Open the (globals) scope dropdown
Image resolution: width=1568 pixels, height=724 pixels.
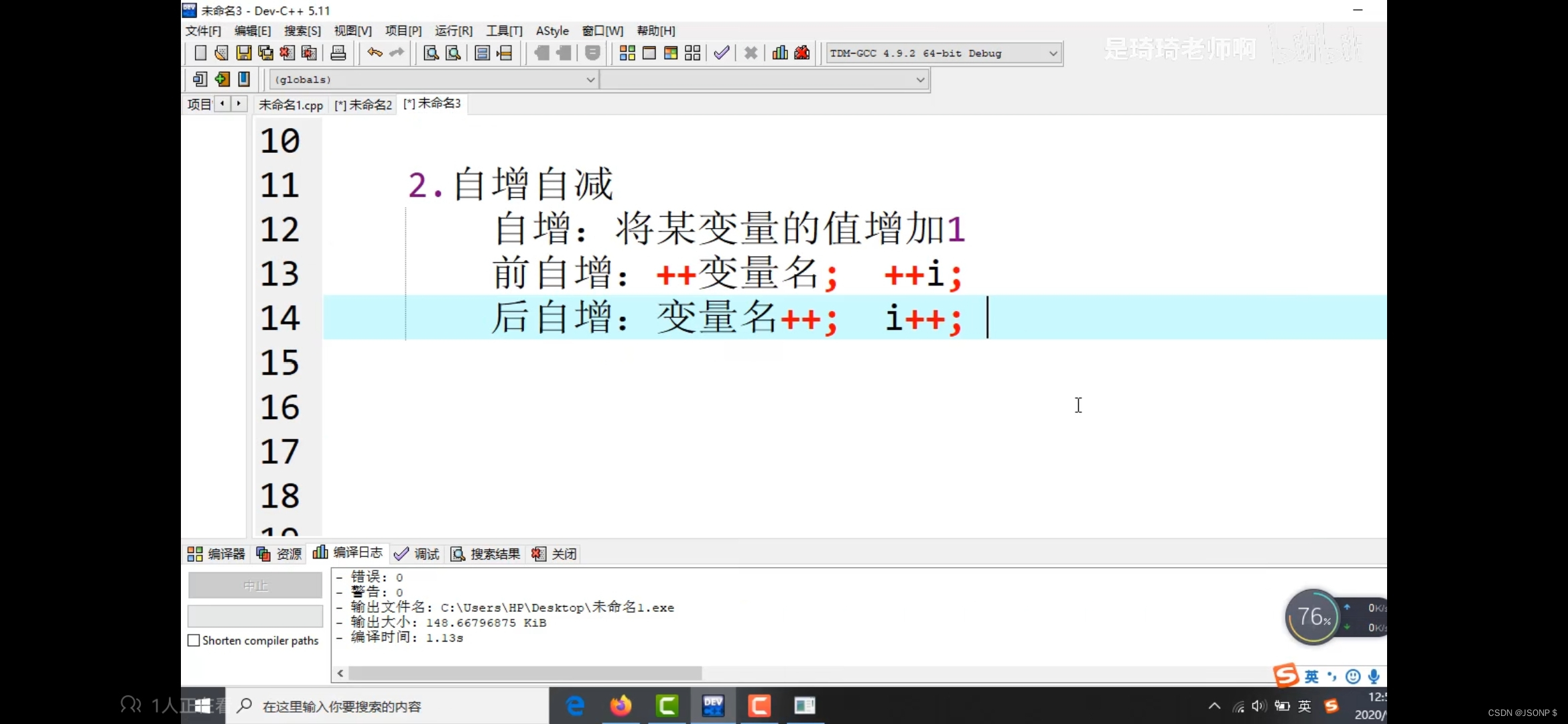[x=590, y=80]
